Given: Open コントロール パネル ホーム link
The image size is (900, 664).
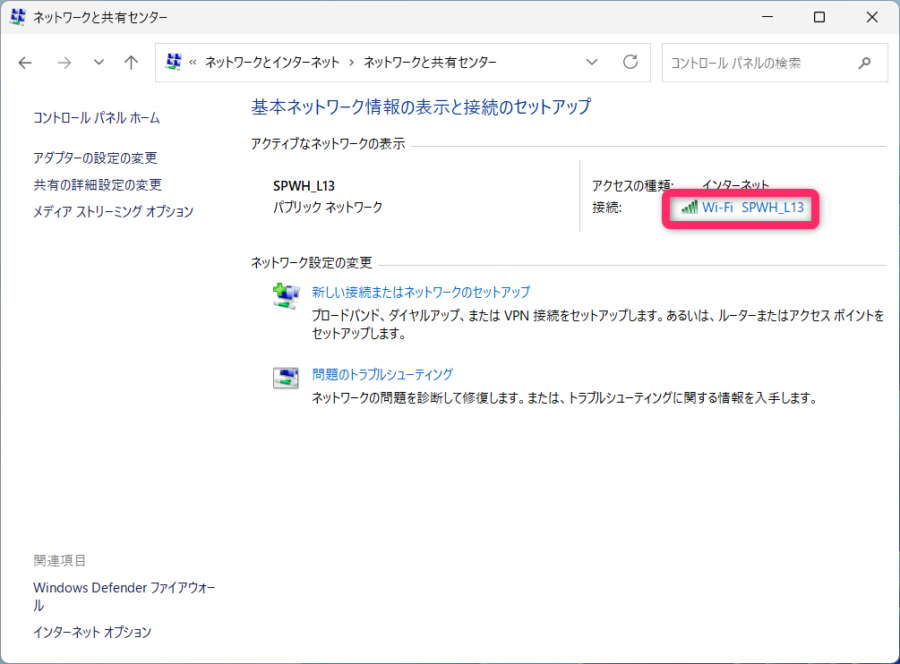Looking at the screenshot, I should click(x=96, y=118).
